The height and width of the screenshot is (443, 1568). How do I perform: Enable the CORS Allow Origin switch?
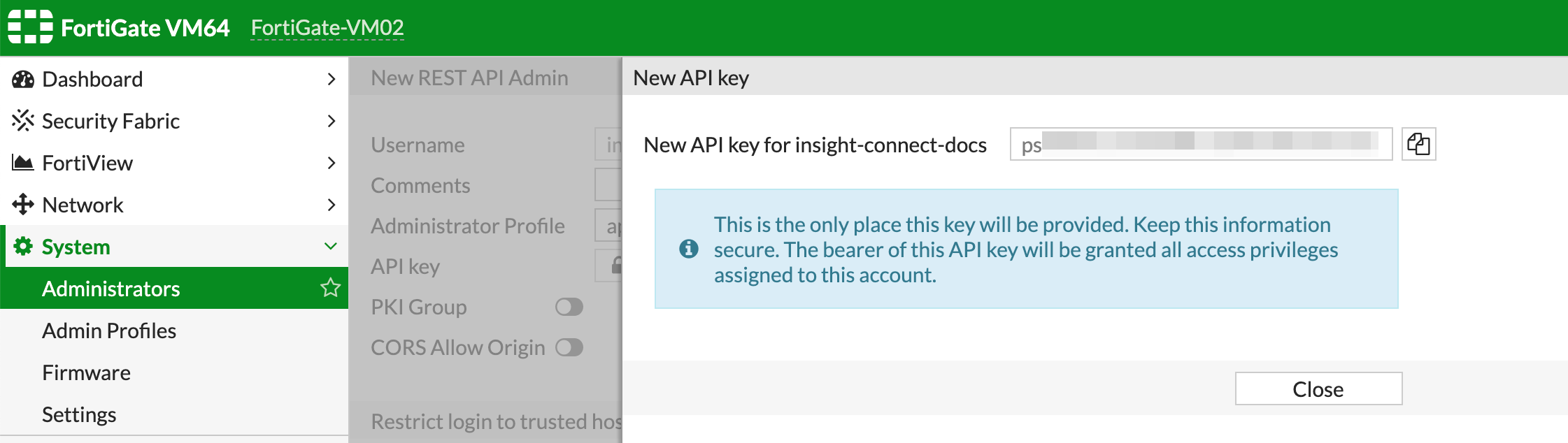(569, 347)
